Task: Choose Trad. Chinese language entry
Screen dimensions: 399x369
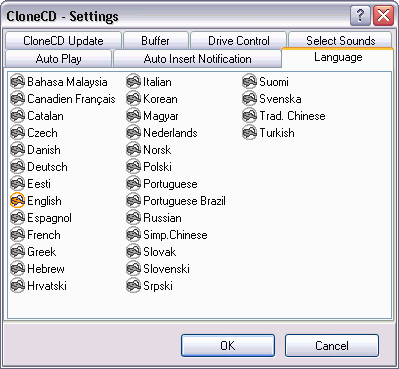Action: pyautogui.click(x=292, y=116)
